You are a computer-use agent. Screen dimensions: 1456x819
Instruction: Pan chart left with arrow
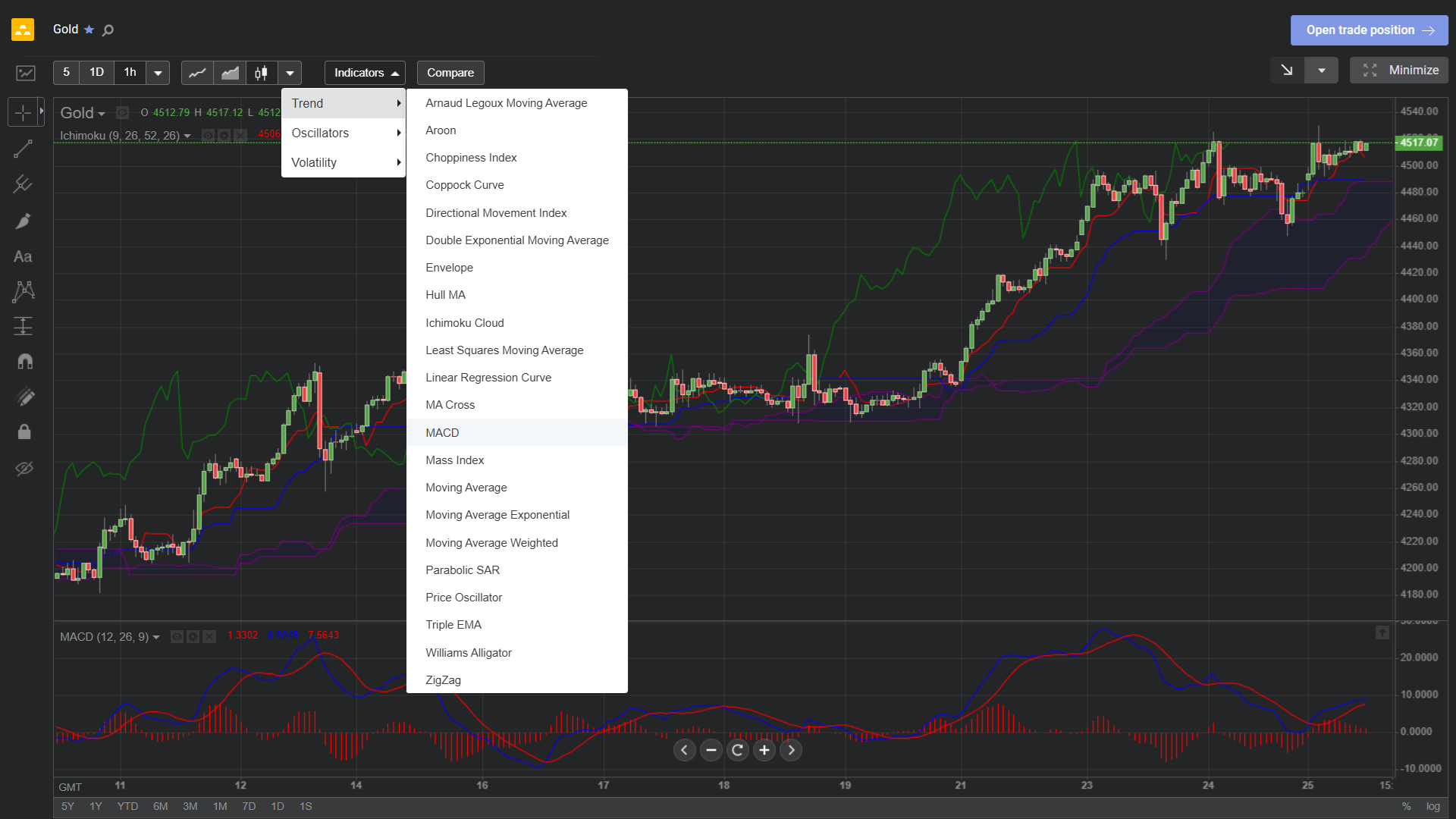[684, 750]
